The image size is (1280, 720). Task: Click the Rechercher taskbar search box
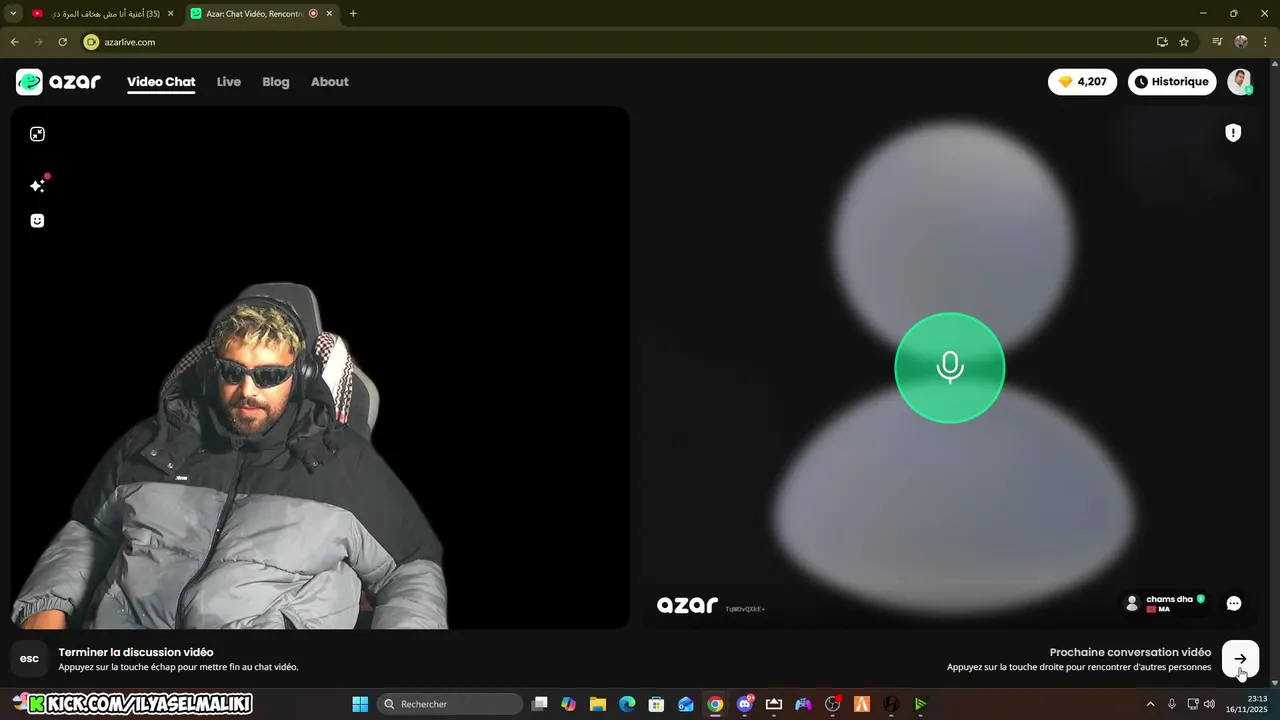(450, 704)
